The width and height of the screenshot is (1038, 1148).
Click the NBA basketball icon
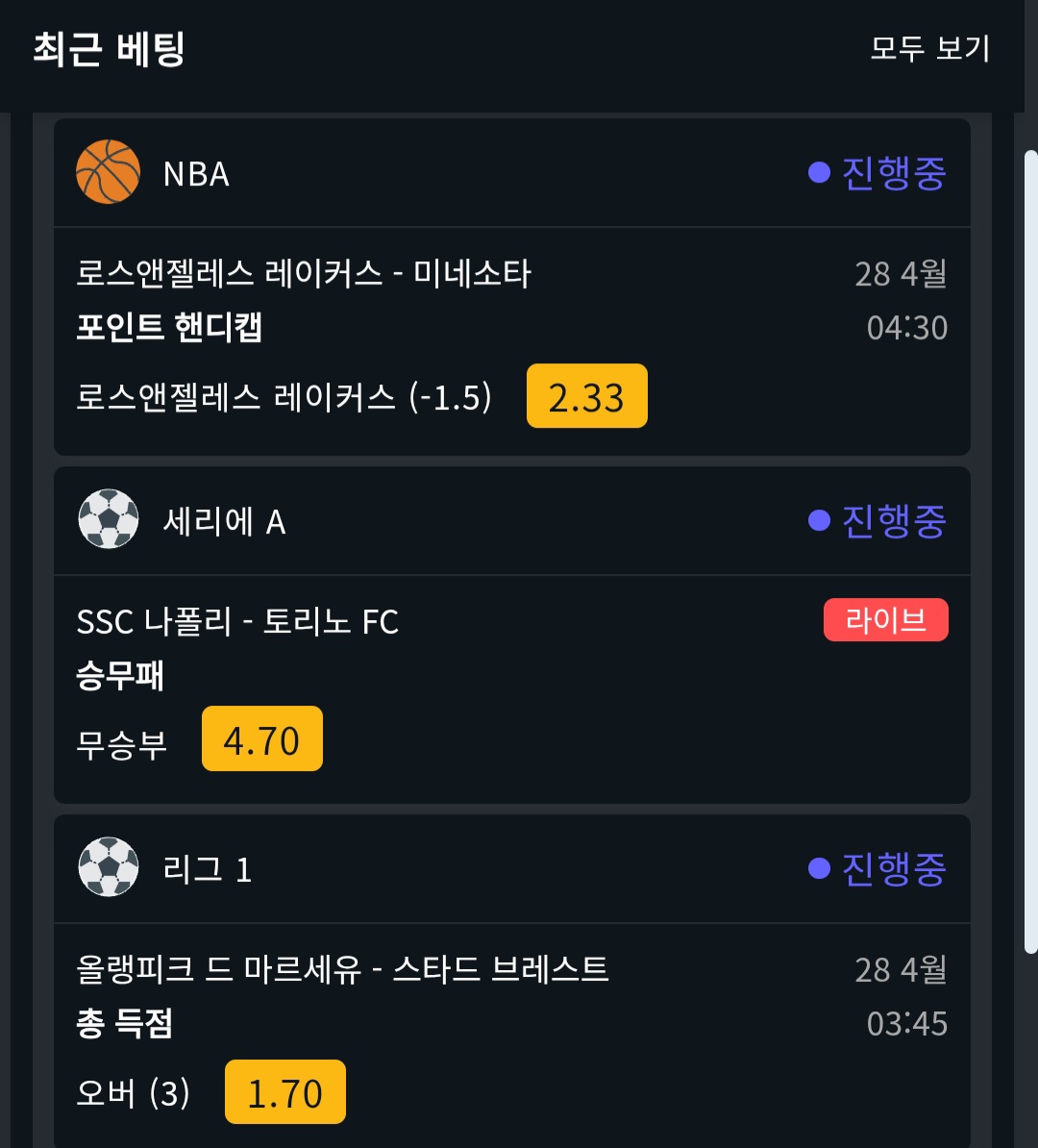coord(108,172)
